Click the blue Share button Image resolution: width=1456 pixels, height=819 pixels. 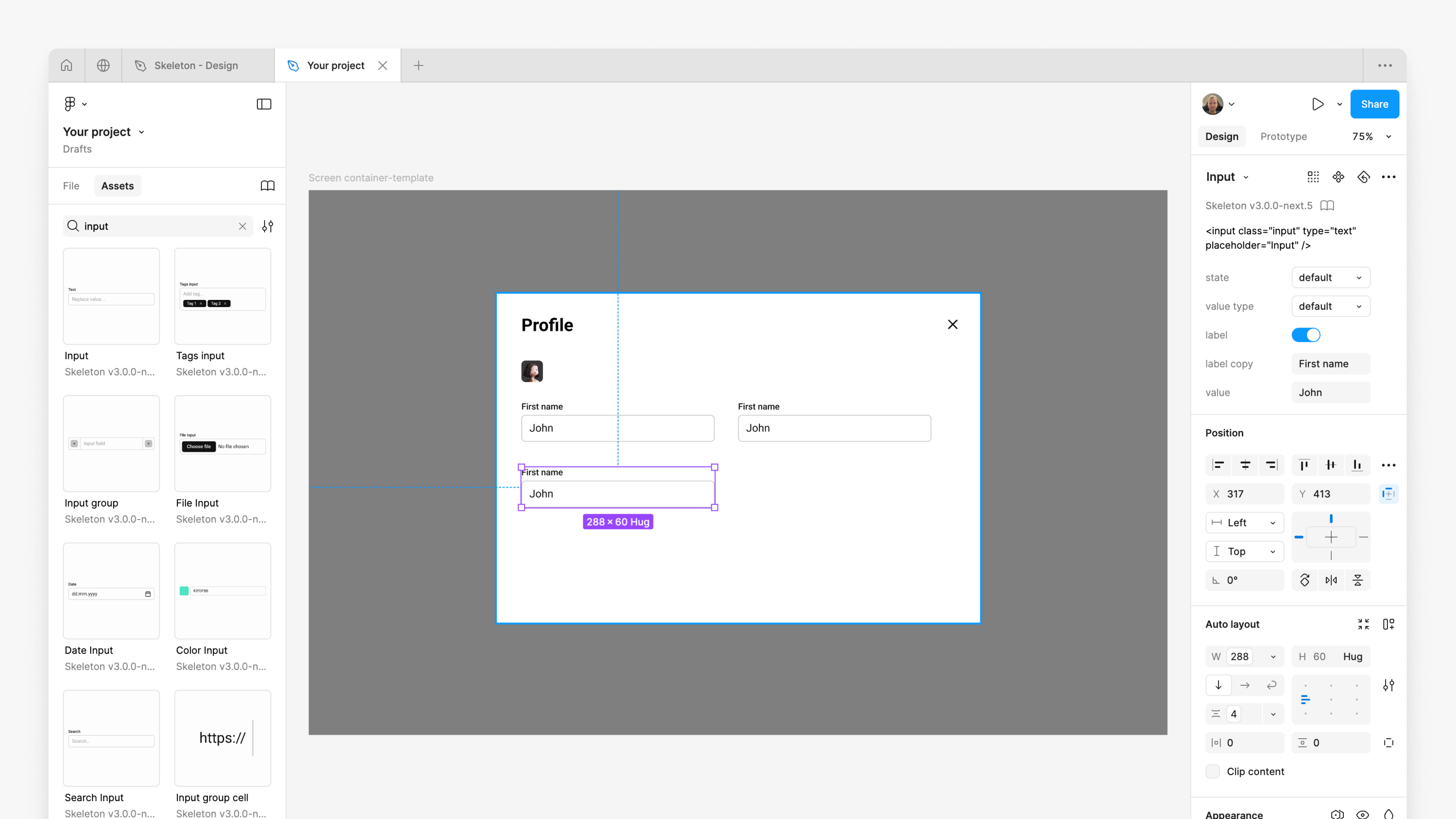click(1374, 104)
